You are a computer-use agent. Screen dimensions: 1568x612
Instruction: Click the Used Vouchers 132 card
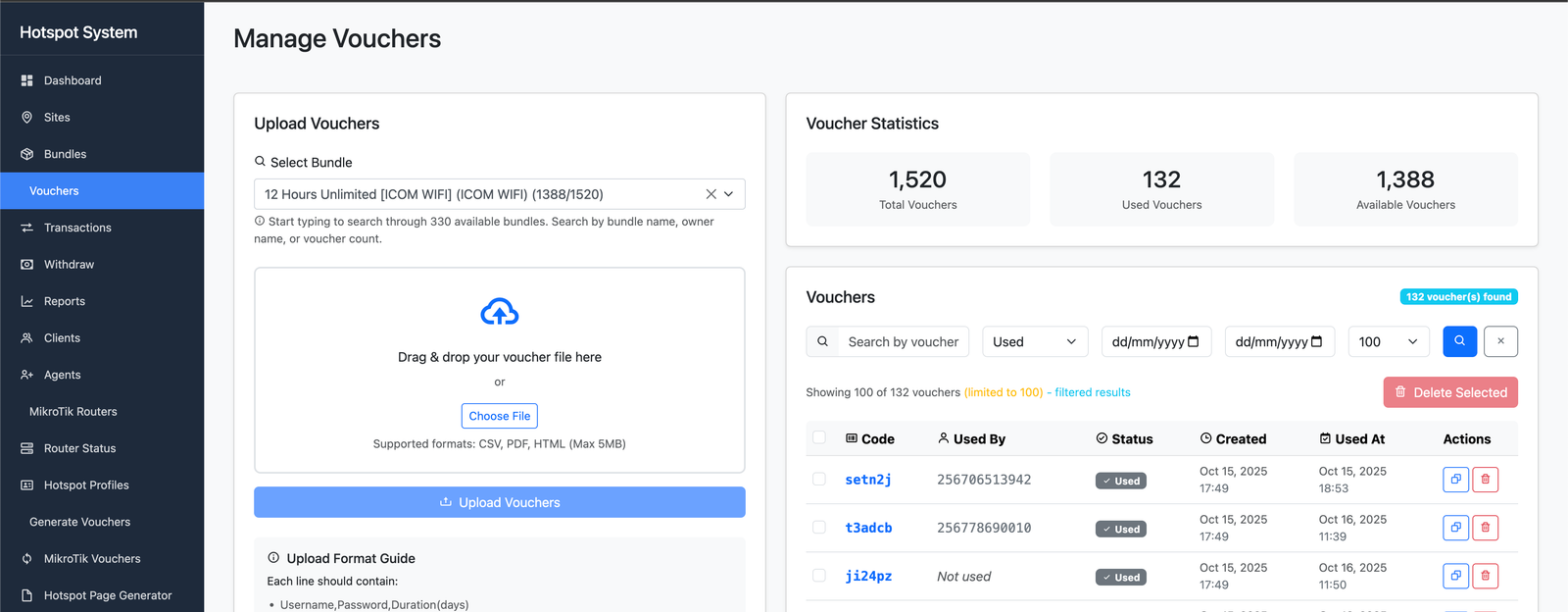point(1162,189)
